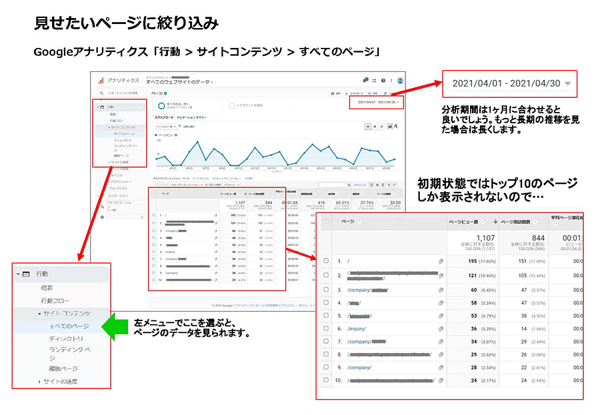Click the open-in-new-window icon on row 6 /inquiry/
The height and width of the screenshot is (415, 600).
coord(441,329)
